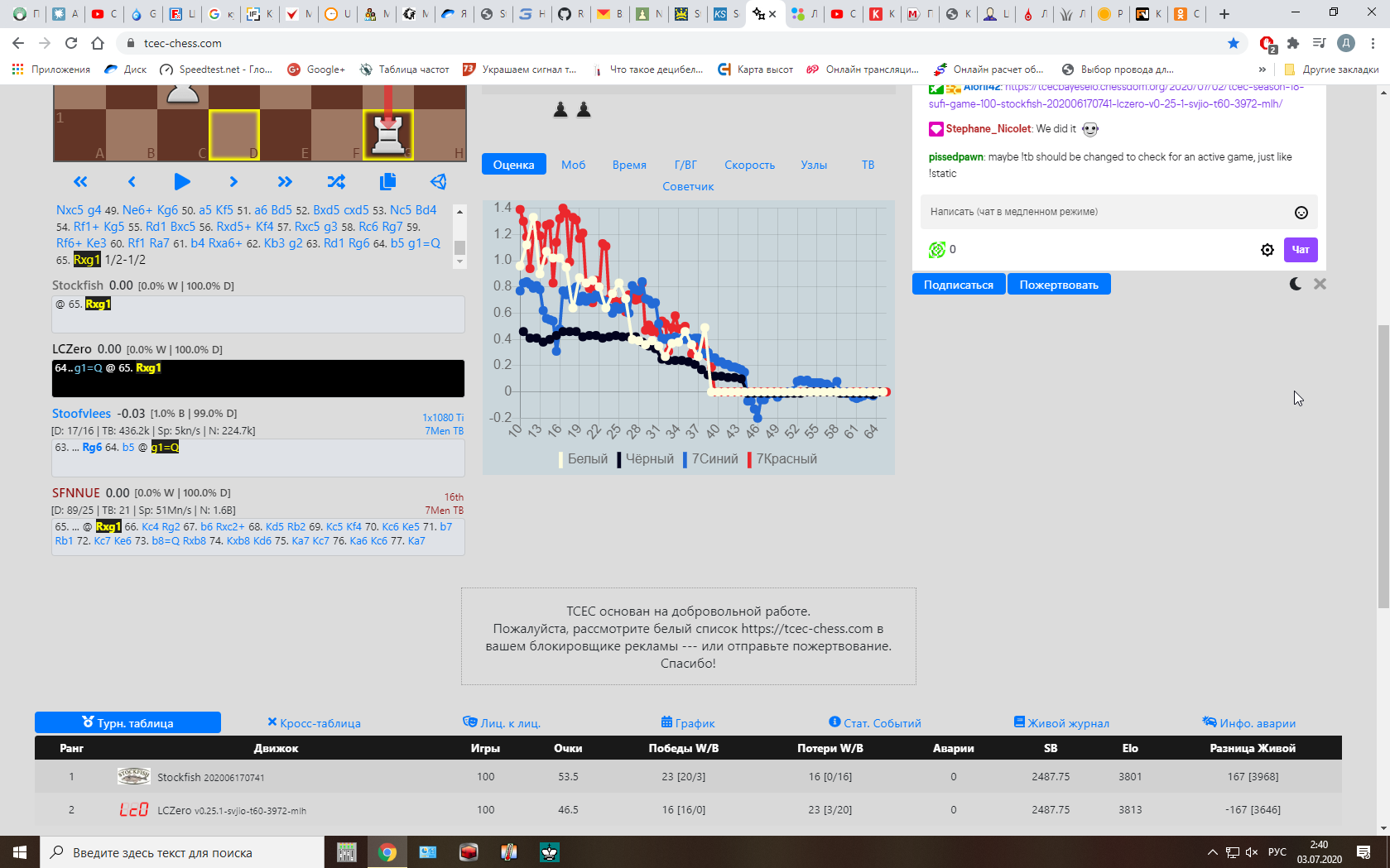Jump to first move with double-left arrow
Viewport: 1390px width, 868px height.
tap(80, 182)
